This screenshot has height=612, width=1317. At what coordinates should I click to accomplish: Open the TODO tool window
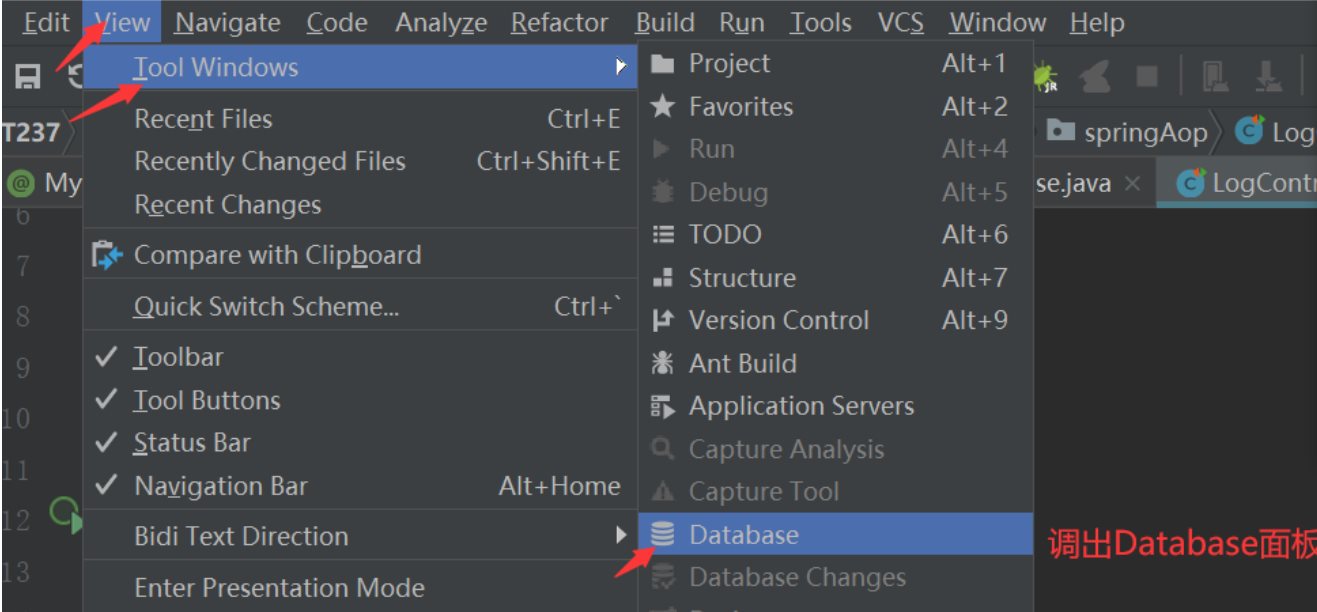pyautogui.click(x=835, y=235)
